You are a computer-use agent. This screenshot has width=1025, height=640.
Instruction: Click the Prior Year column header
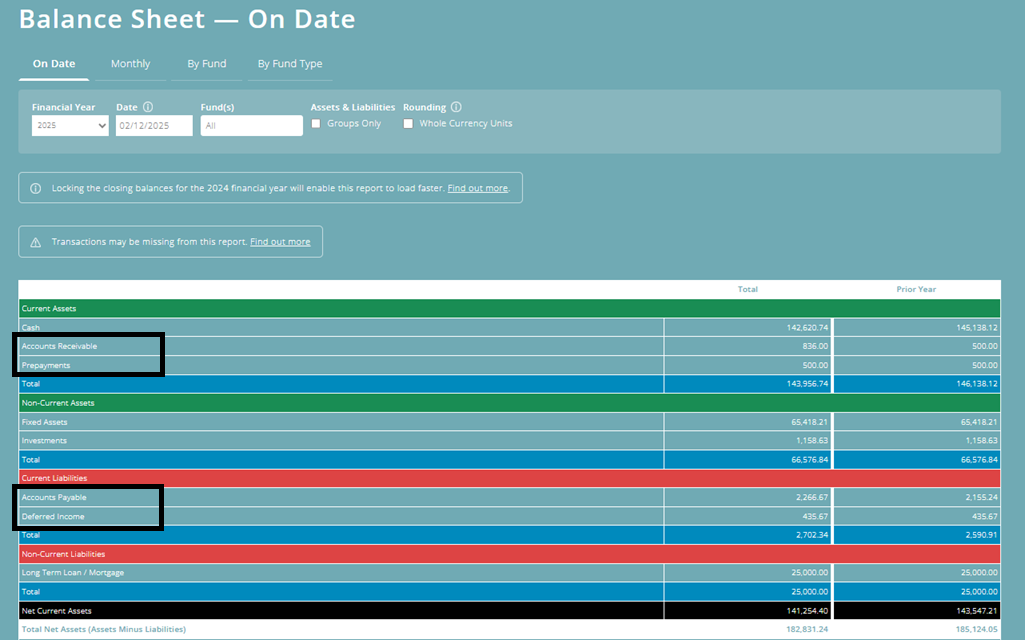pos(916,289)
